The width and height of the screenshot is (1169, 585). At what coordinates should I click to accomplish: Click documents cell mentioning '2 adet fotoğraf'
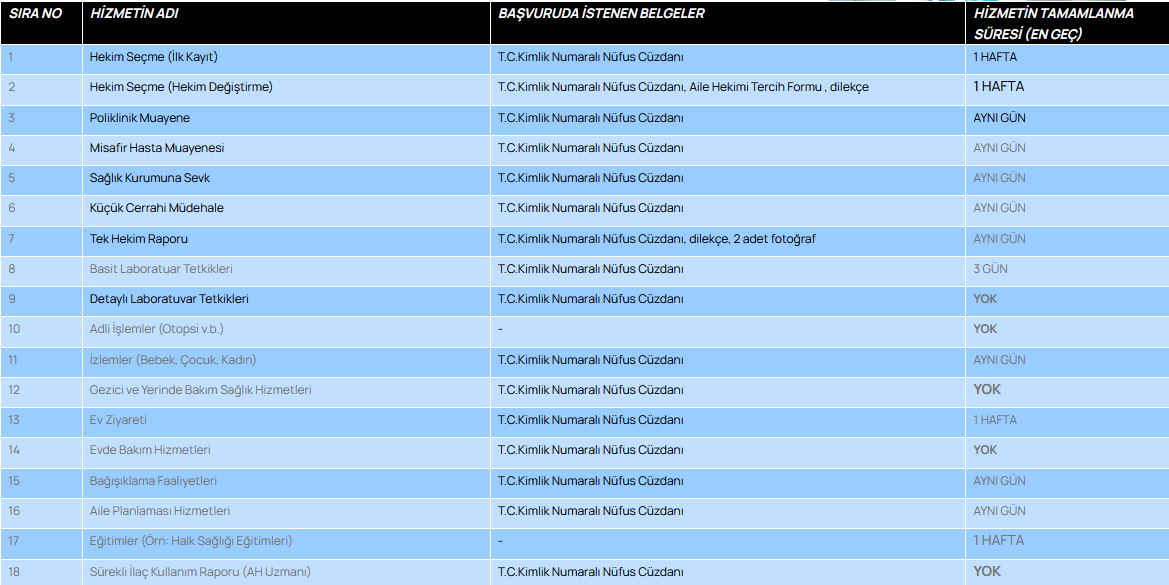(x=661, y=239)
